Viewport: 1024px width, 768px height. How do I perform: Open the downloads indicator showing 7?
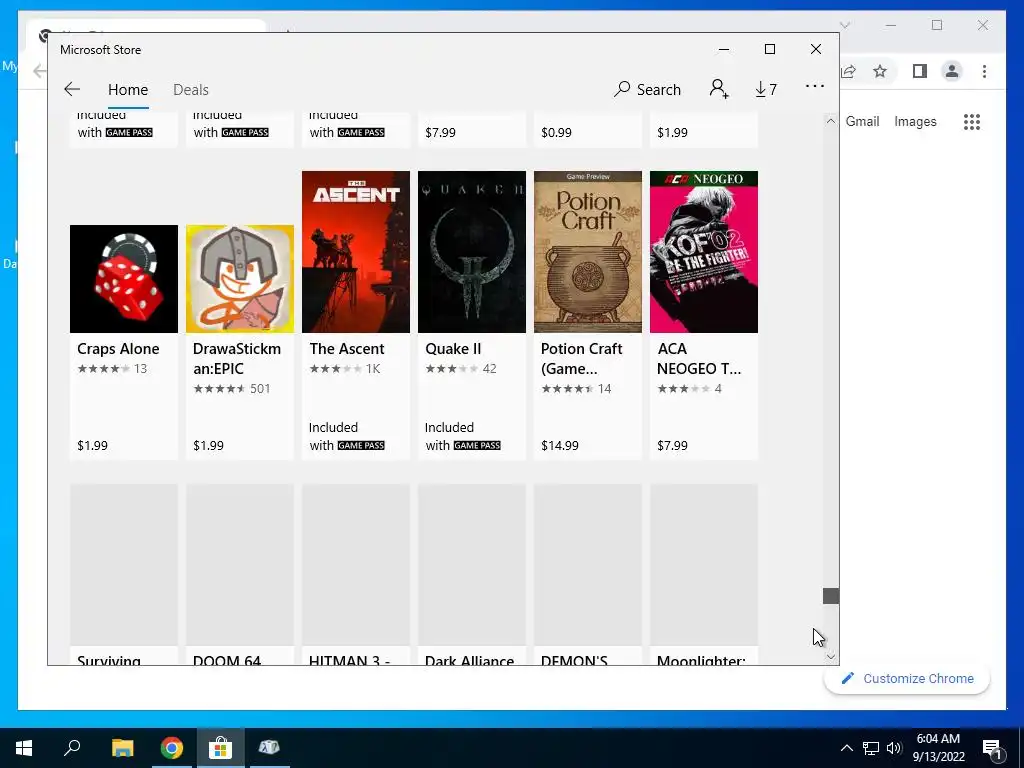pyautogui.click(x=765, y=89)
